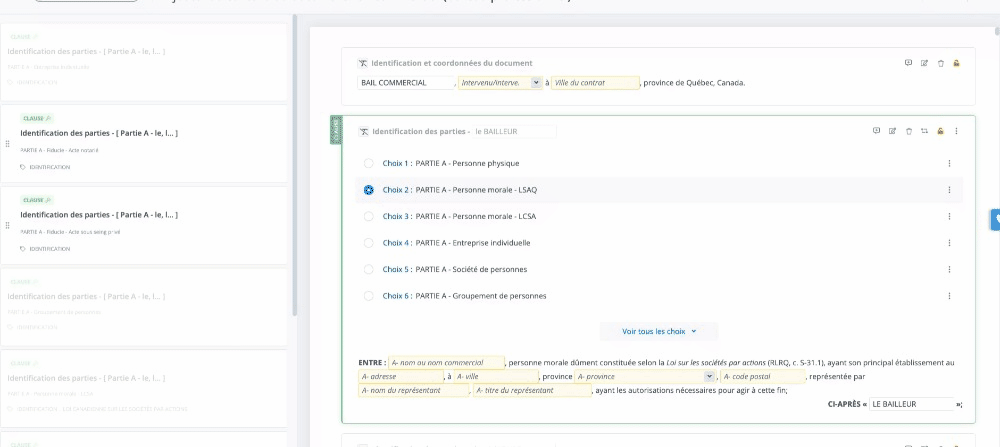Expand the Voir tous les choix list

tap(658, 331)
